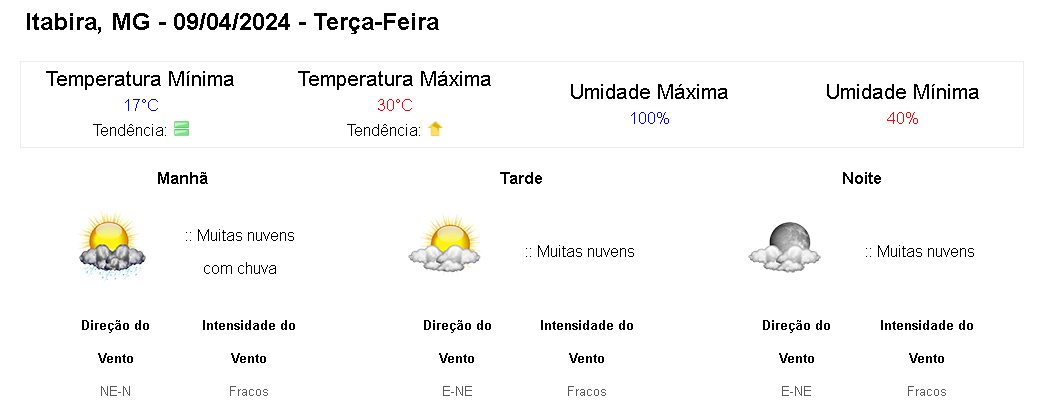Viewport: 1048px width, 412px height.
Task: Click the afternoon sun with clouds icon
Action: (442, 245)
